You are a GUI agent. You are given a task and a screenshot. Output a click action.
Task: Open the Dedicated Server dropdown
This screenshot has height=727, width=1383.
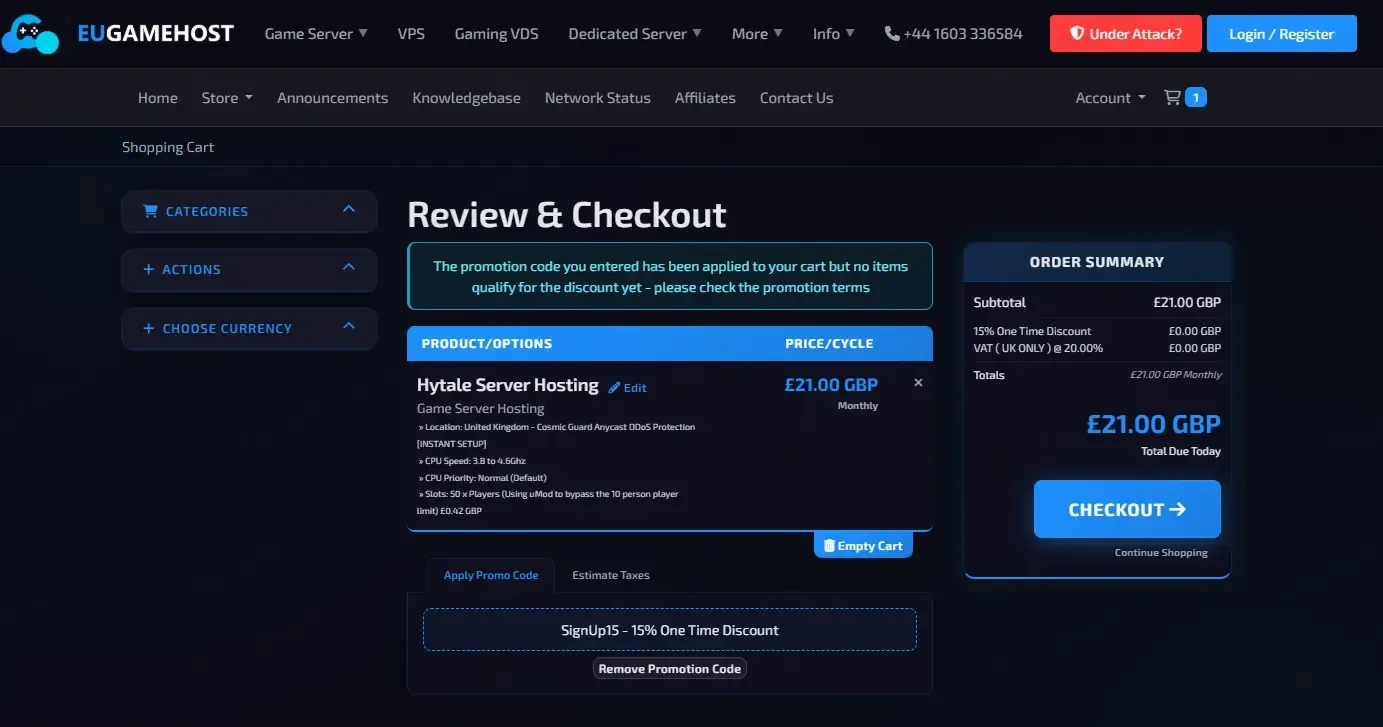tap(635, 33)
